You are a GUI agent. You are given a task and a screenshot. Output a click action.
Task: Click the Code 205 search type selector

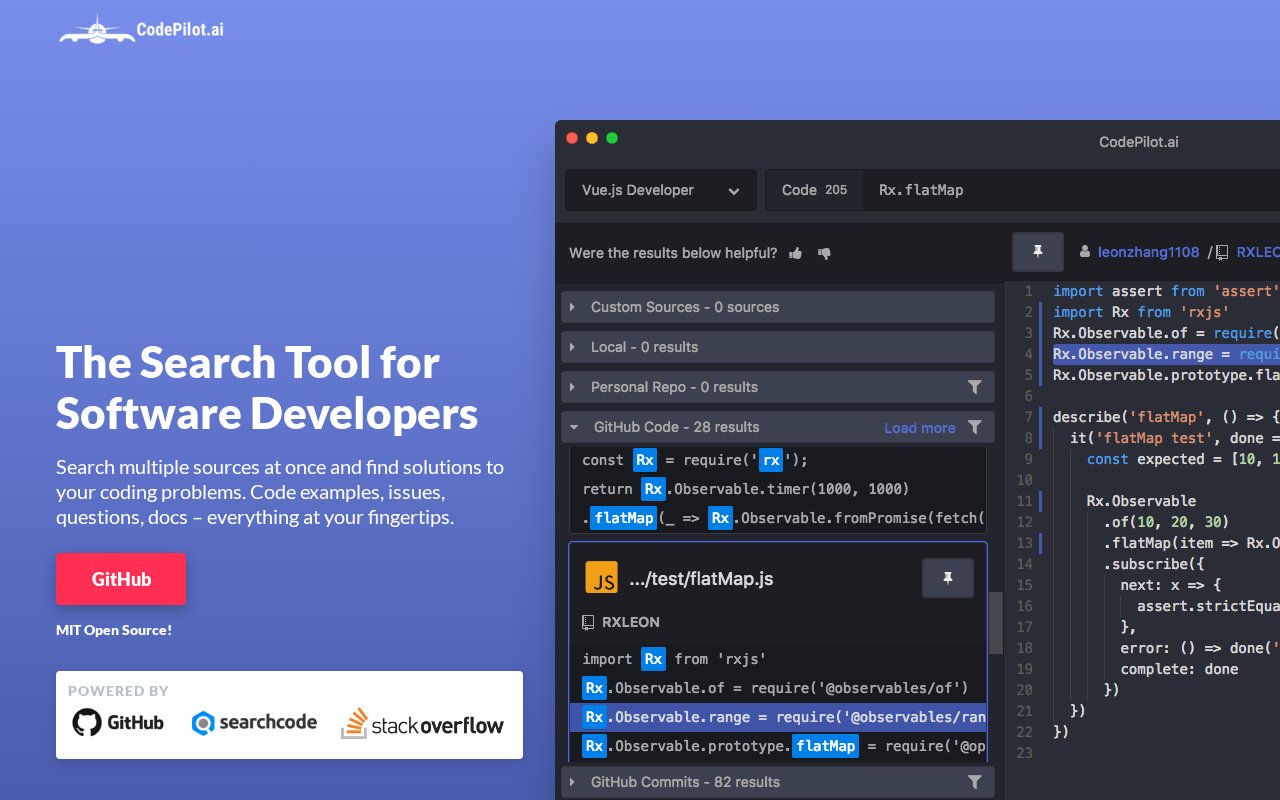(814, 190)
